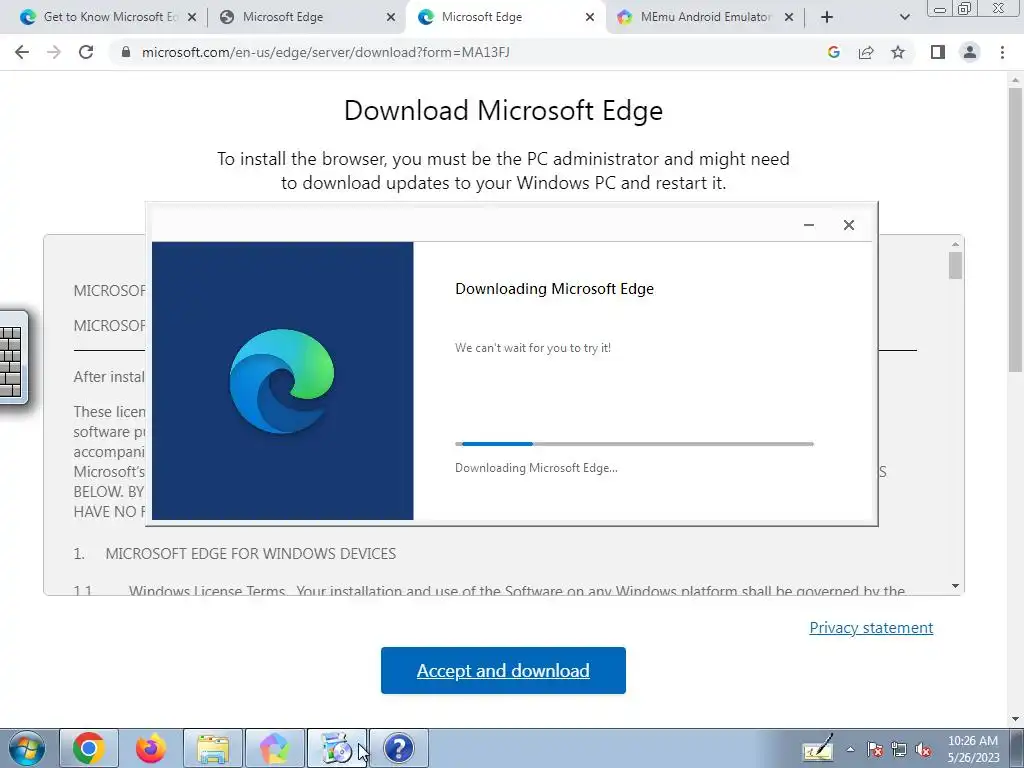Click MICROSOFT EDGE FOR WINDOWS DEVICES text
The image size is (1024, 768).
(251, 554)
